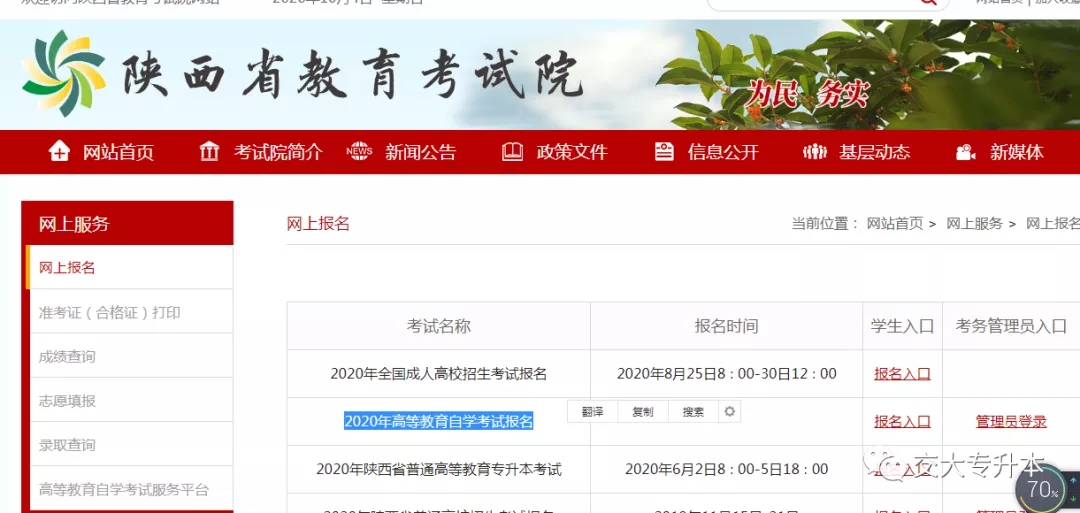
Task: Open 新媒体 menu item
Action: pyautogui.click(x=1017, y=152)
